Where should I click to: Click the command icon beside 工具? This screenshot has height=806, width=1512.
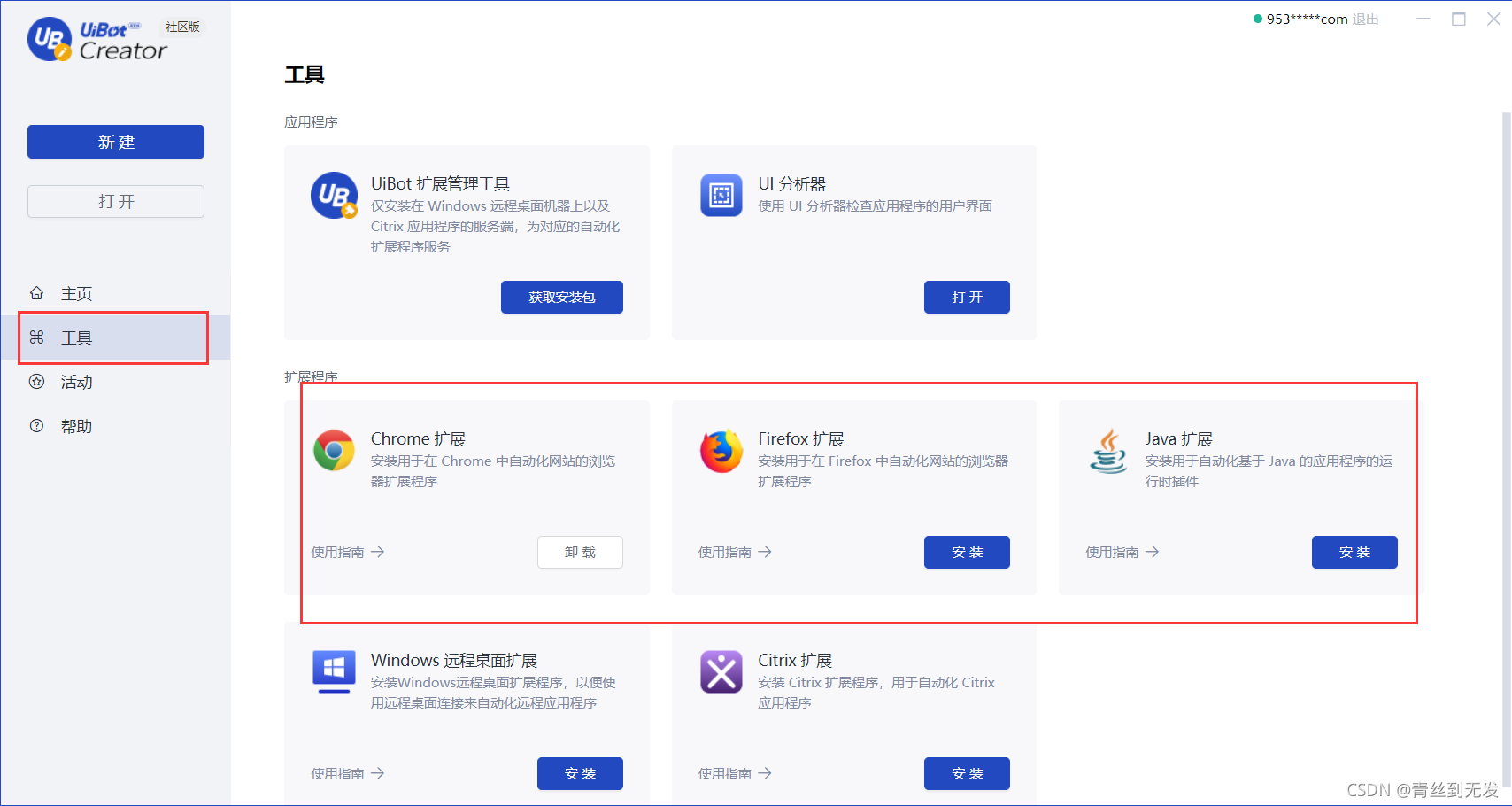[x=36, y=337]
